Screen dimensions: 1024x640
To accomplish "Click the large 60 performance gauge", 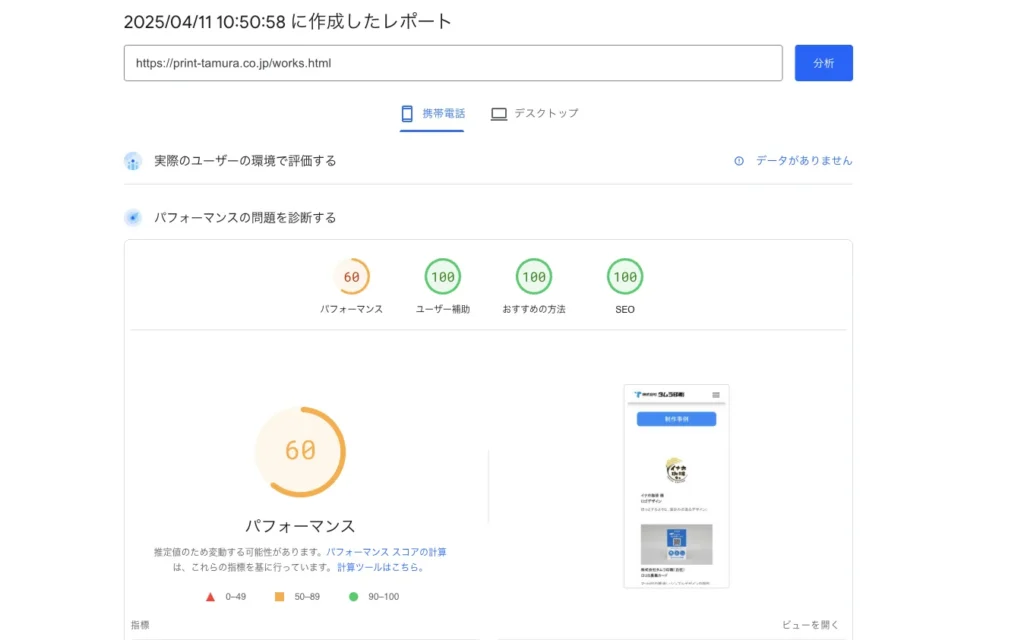I will tap(300, 451).
